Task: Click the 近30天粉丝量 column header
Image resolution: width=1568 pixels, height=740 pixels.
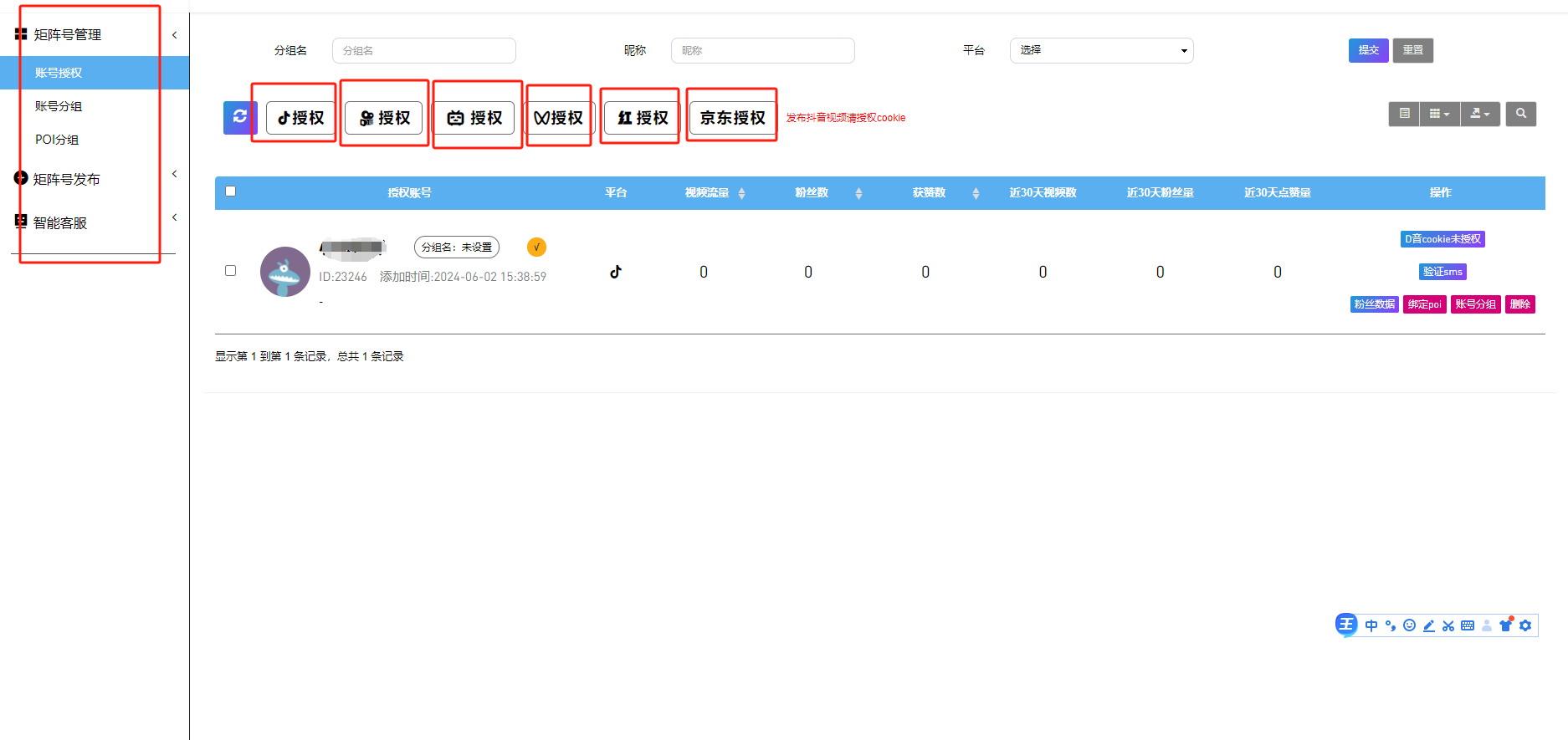Action: [1160, 192]
